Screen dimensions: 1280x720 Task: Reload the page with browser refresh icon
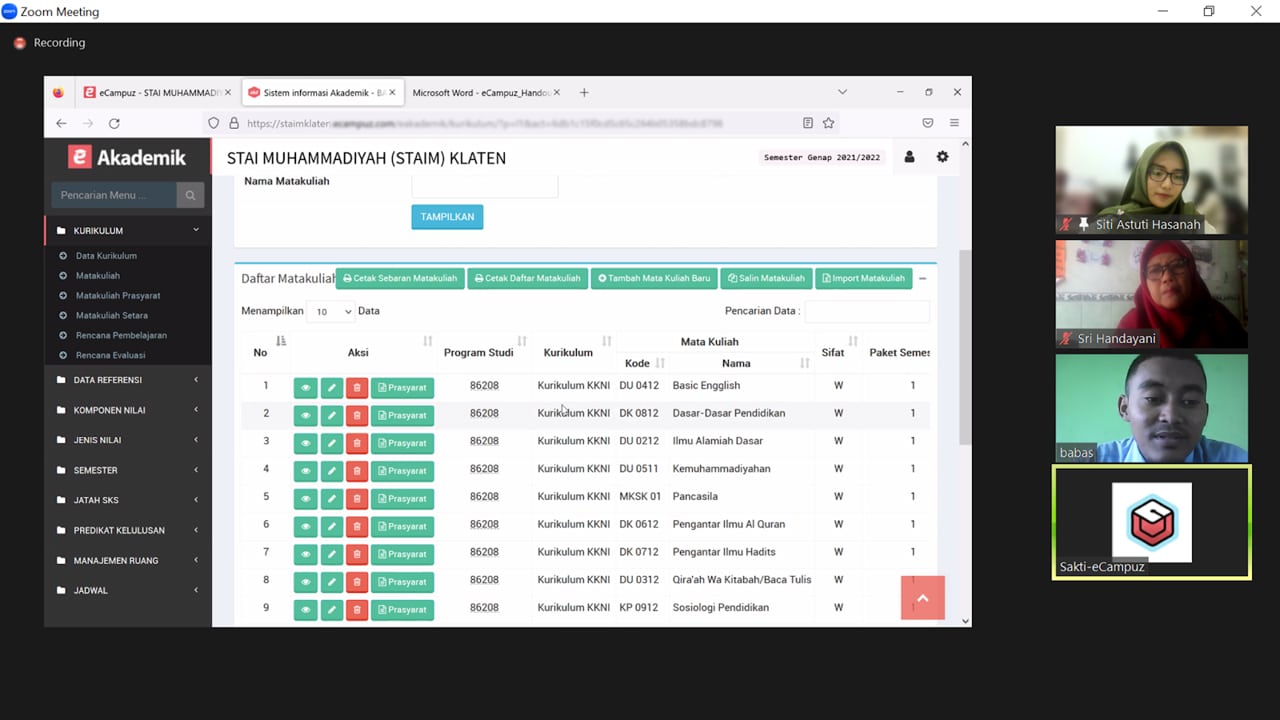click(x=114, y=123)
